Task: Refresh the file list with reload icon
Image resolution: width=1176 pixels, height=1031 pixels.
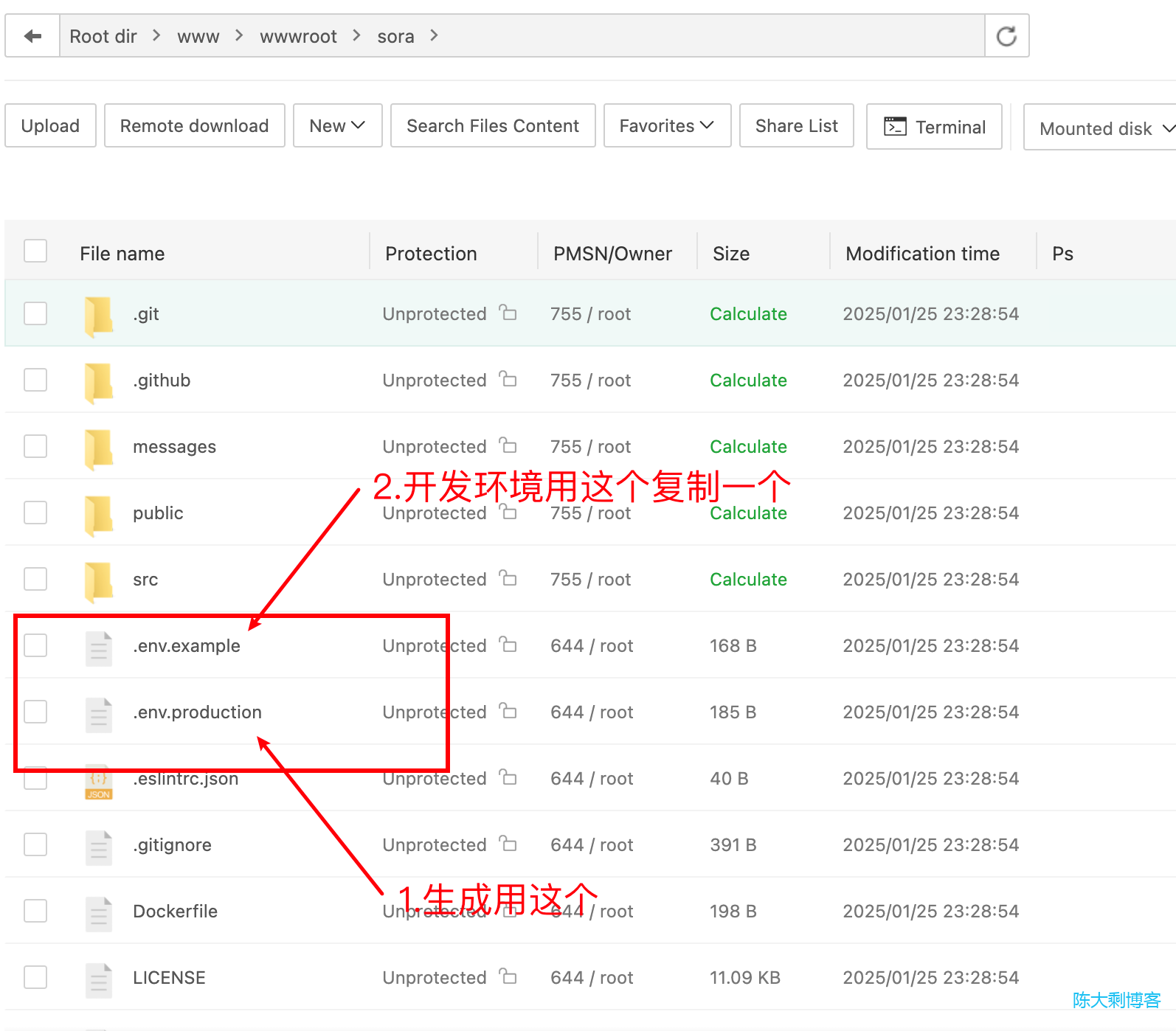Action: (x=1006, y=36)
